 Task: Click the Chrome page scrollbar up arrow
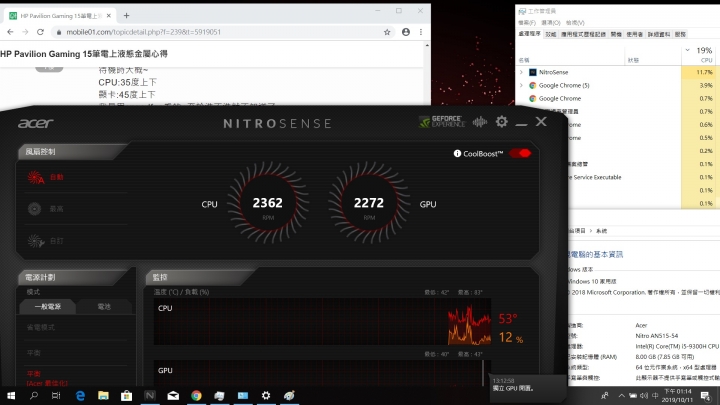tap(427, 45)
